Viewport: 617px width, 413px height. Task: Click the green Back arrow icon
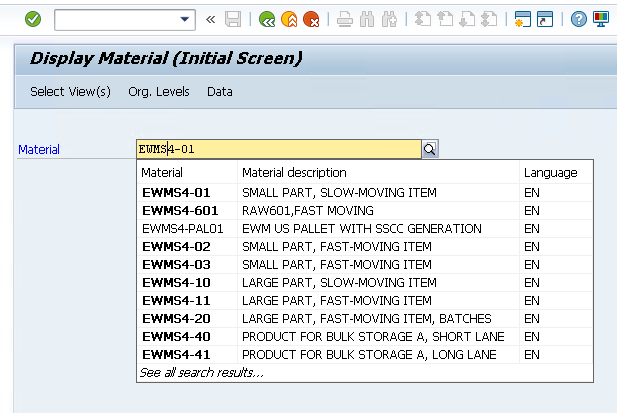click(267, 19)
